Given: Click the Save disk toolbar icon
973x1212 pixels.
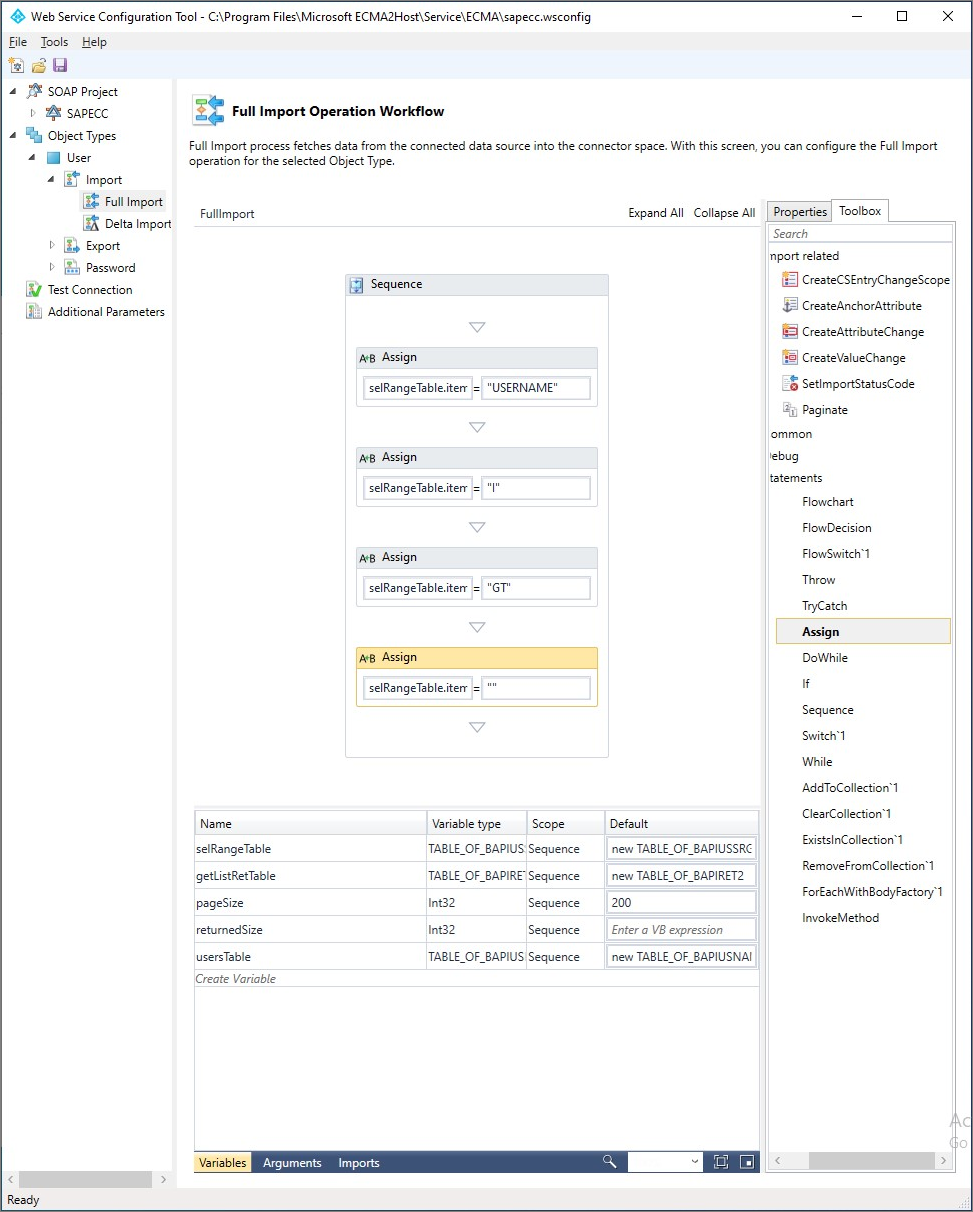Looking at the screenshot, I should click(x=60, y=65).
